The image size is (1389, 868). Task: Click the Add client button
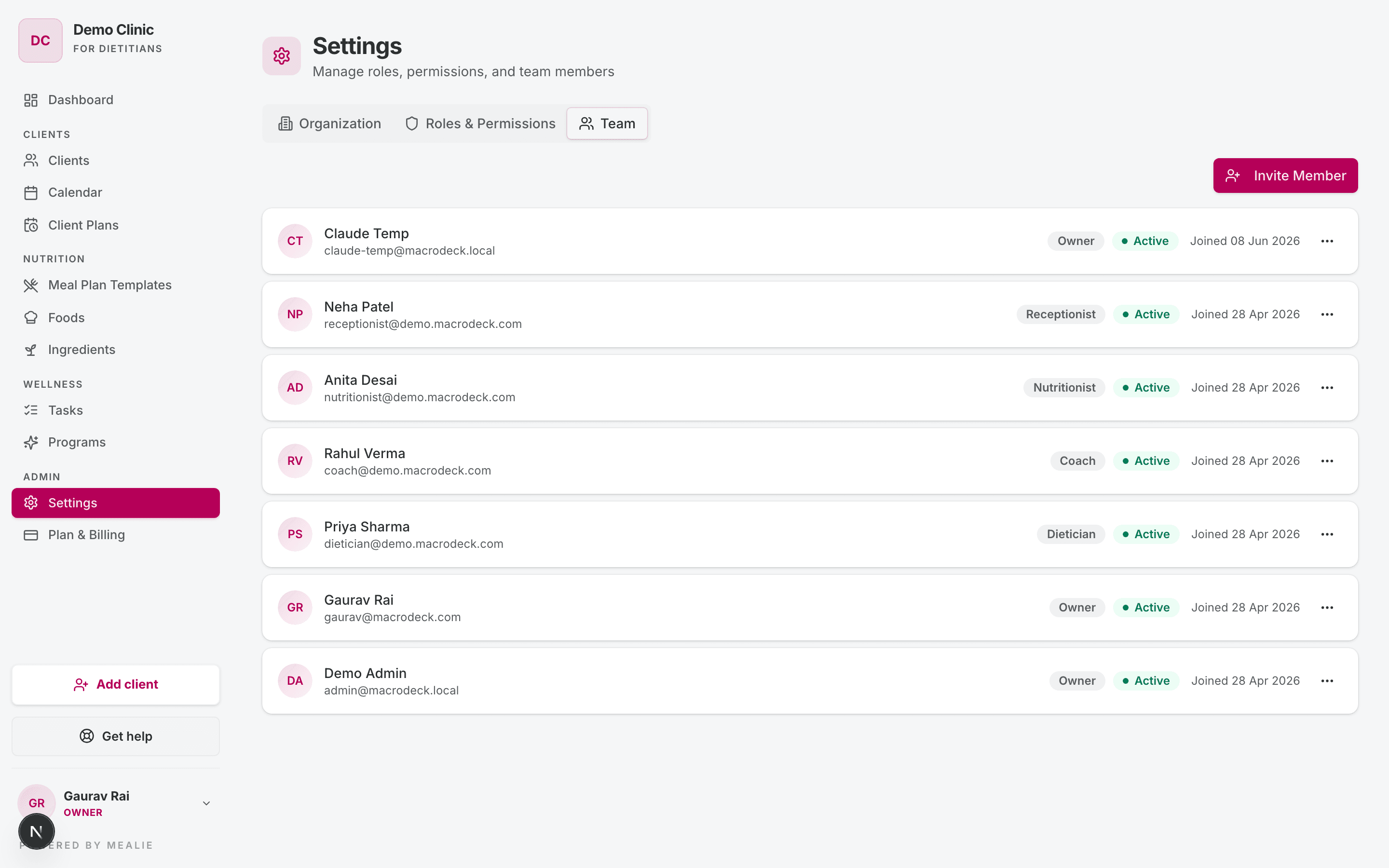click(115, 684)
